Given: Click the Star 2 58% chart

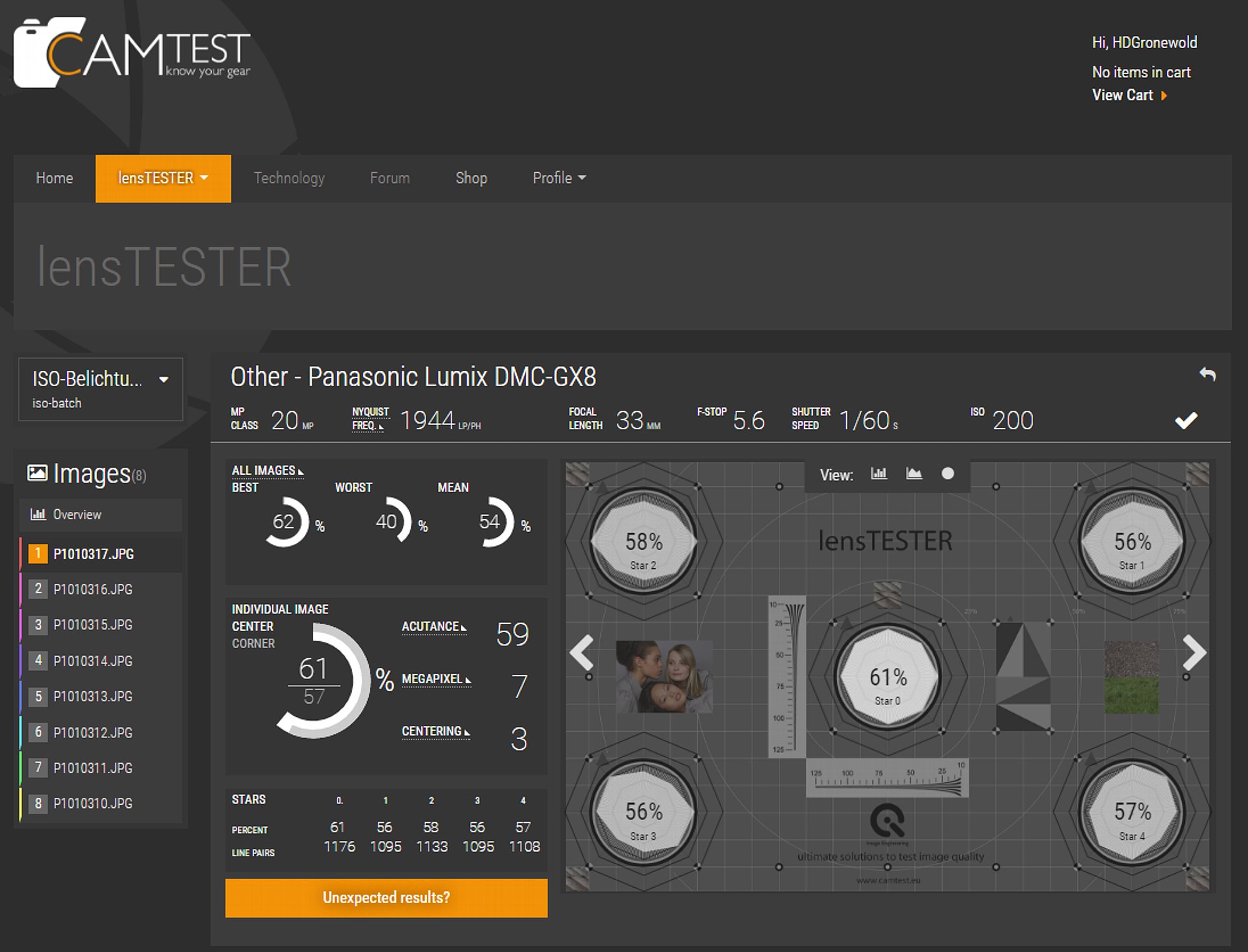Looking at the screenshot, I should coord(643,542).
